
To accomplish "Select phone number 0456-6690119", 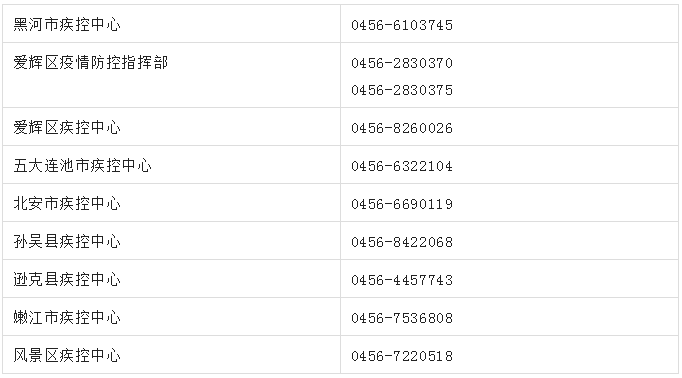I will 402,204.
